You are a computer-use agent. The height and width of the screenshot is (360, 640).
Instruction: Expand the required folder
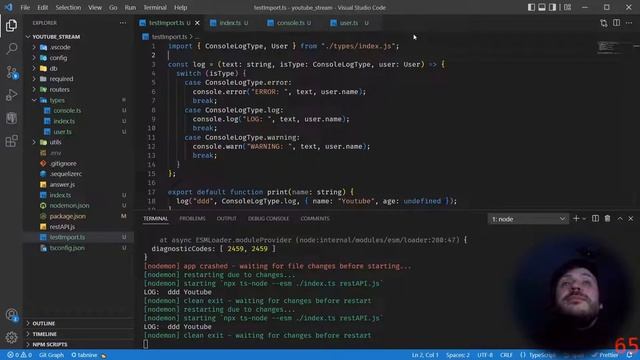(x=61, y=79)
